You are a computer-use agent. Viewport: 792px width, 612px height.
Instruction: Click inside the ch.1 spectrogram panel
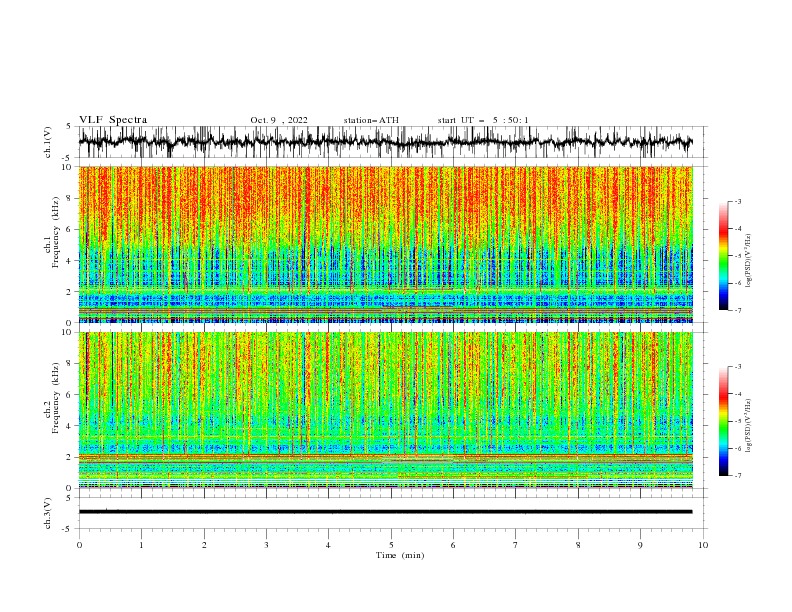point(385,244)
